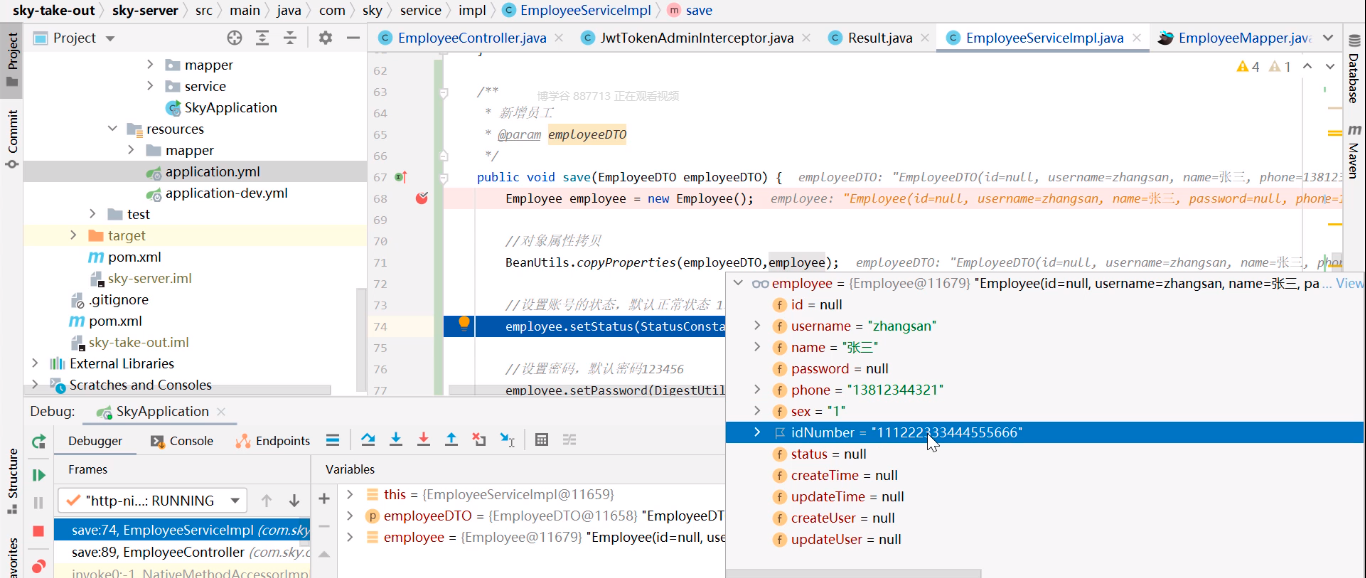Collapse the resources folder

pos(112,129)
